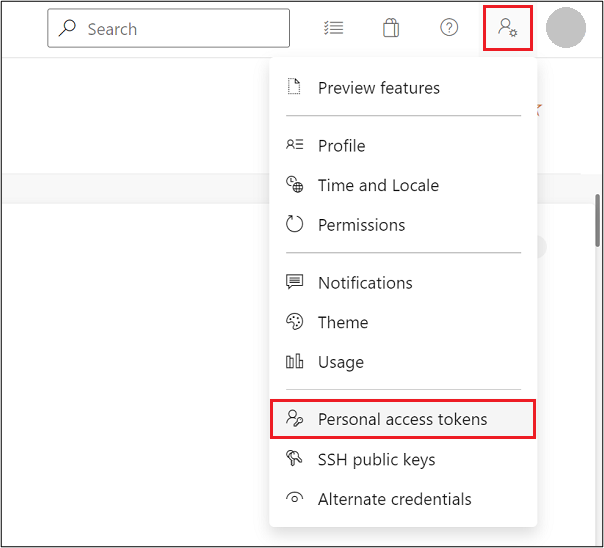
Task: Click the eye icon beside Alternate credentials
Action: point(294,499)
